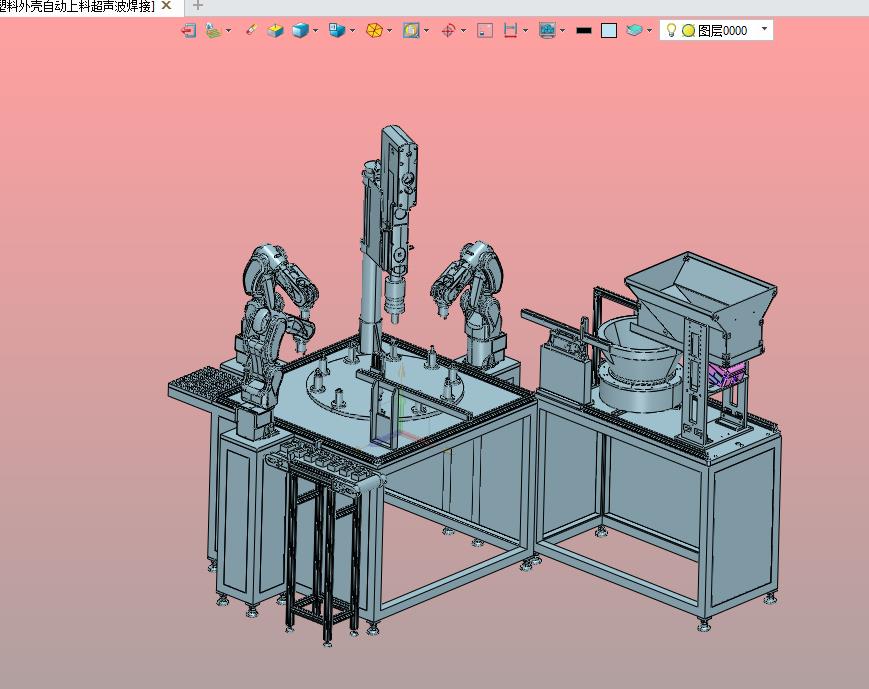
Task: Click the orange polyhedron icon
Action: pos(375,30)
